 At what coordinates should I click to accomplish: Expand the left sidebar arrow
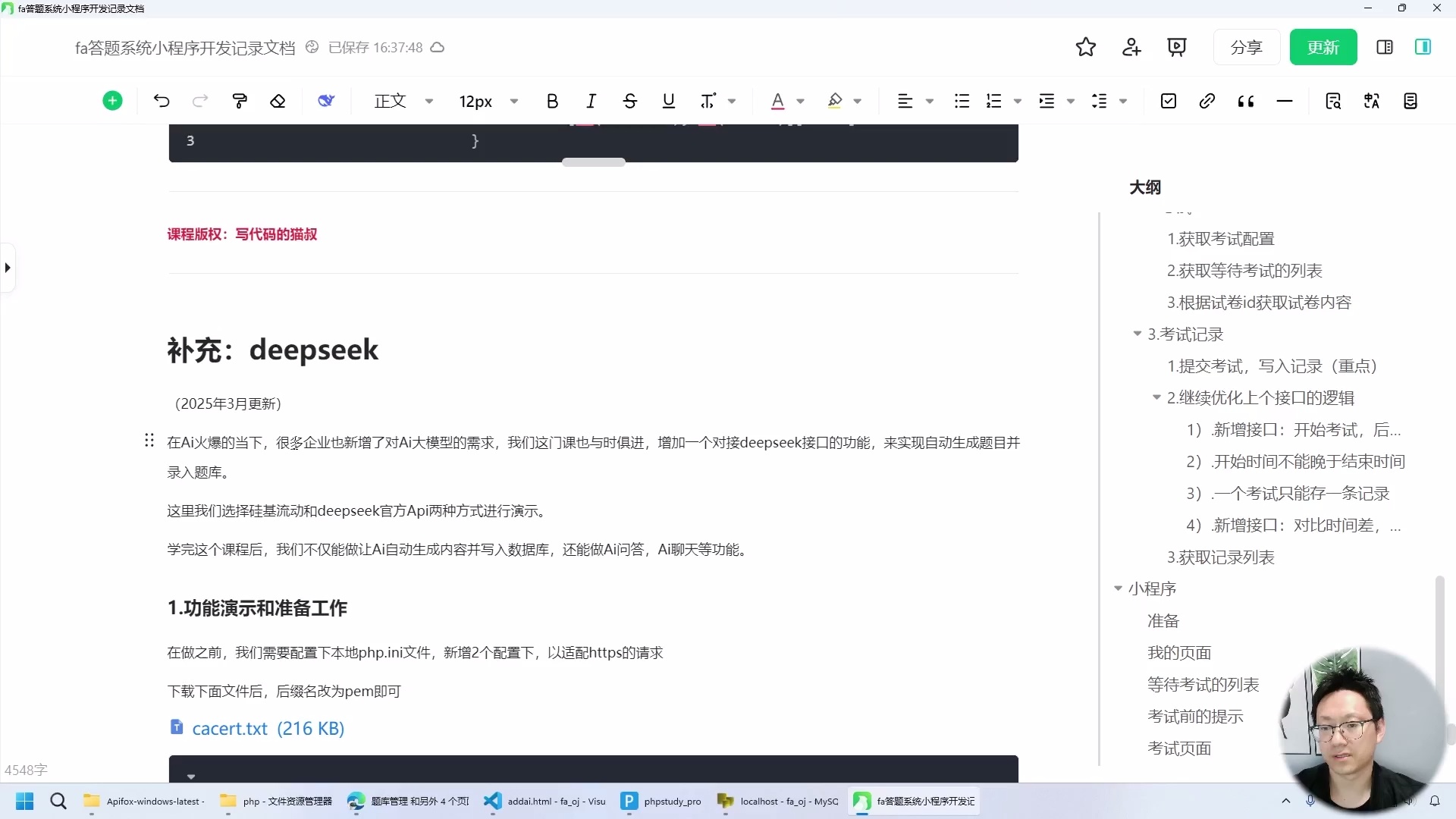(x=8, y=268)
